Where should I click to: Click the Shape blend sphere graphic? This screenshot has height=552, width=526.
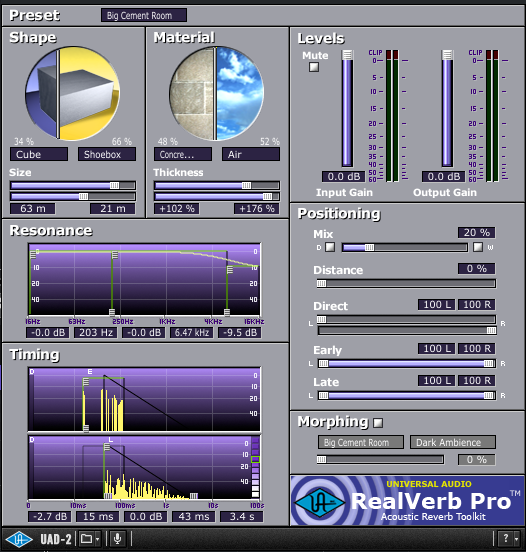(x=73, y=93)
